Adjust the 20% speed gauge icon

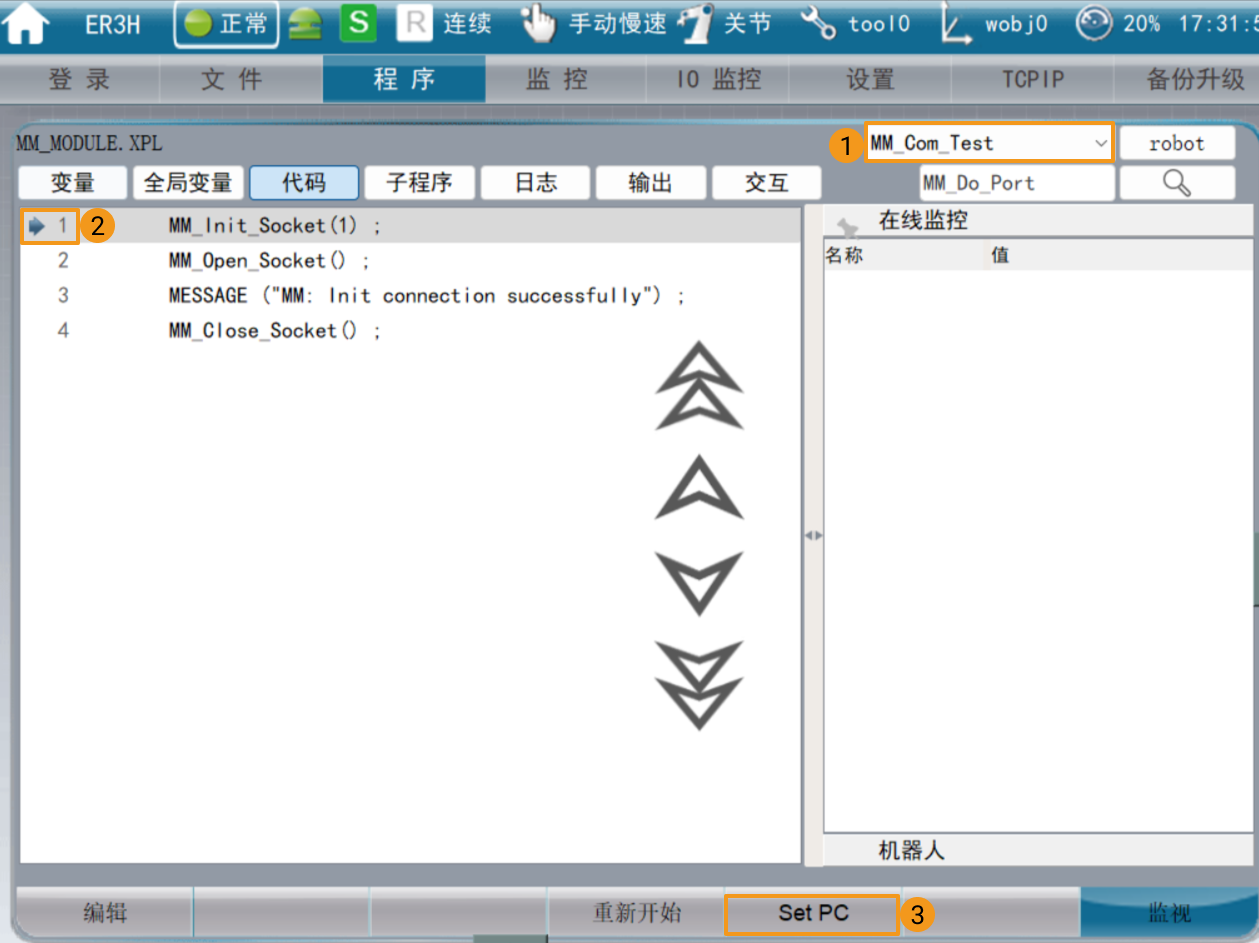[x=1094, y=24]
